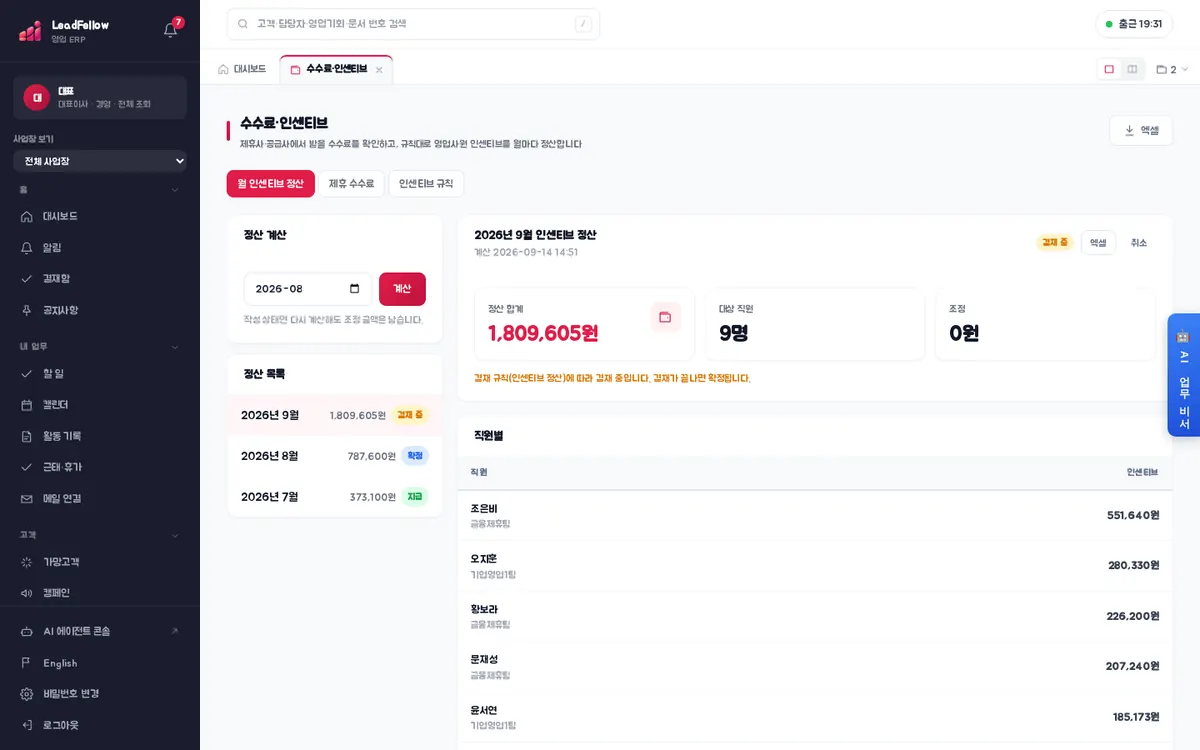Screen dimensions: 1200x750
Task: Click the 오지훈 employee row
Action: [815, 566]
